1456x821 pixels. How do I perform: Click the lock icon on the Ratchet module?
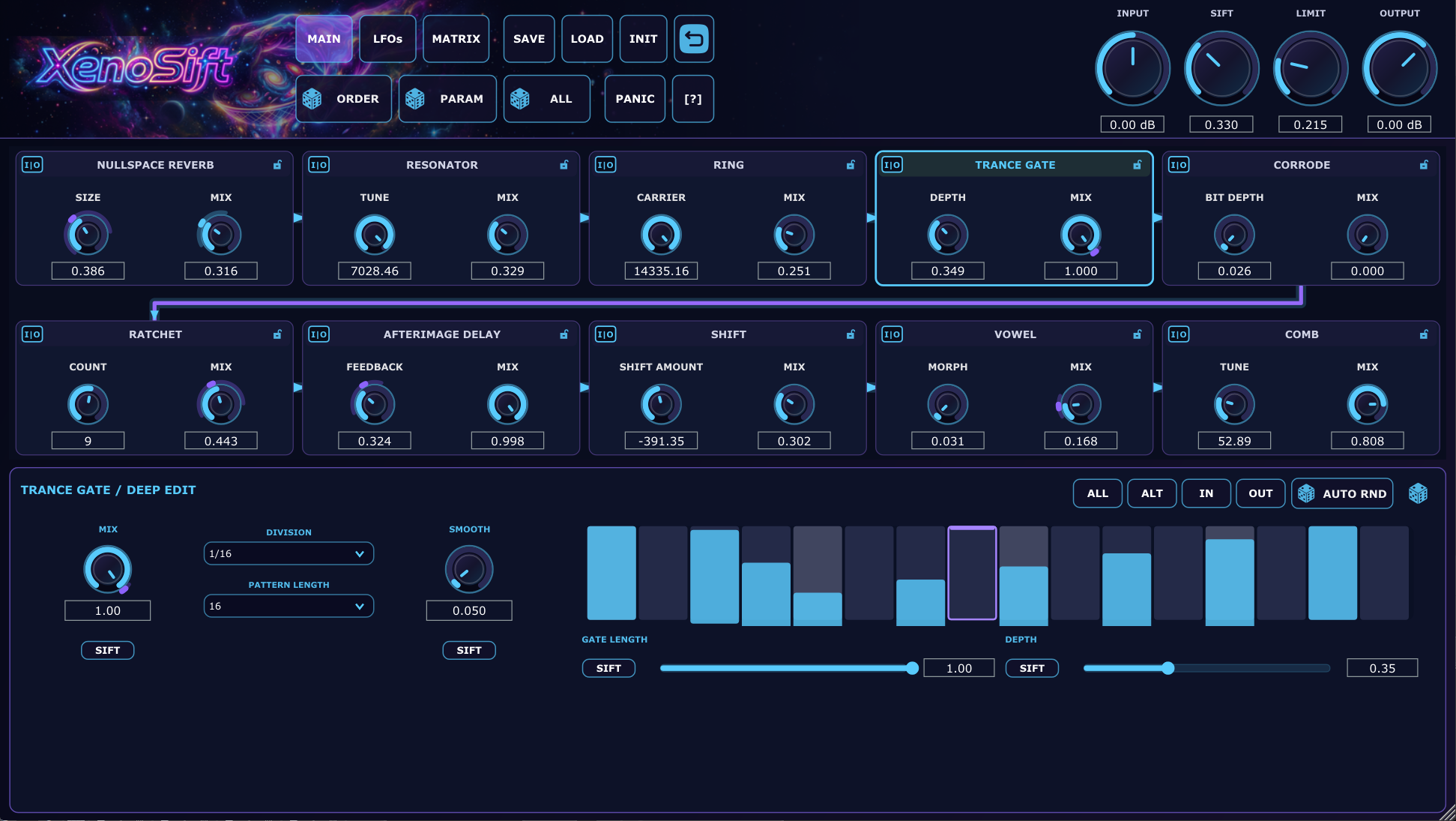[x=278, y=334]
